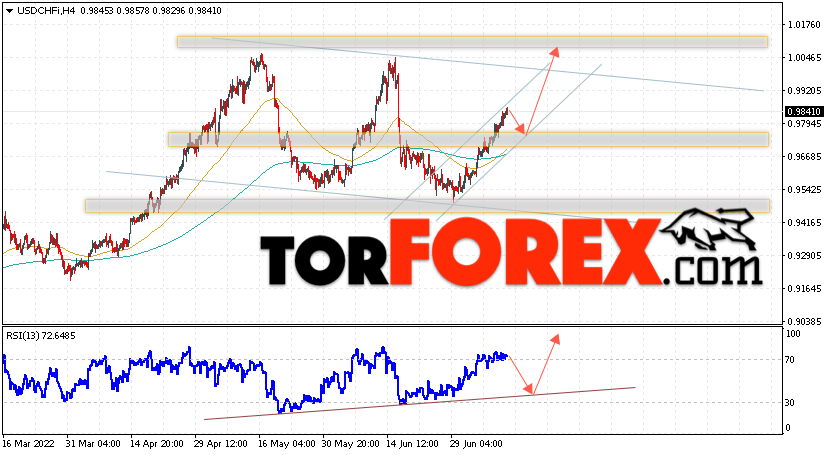Select the 0.91645 price scale value
828x455 pixels.
(804, 288)
